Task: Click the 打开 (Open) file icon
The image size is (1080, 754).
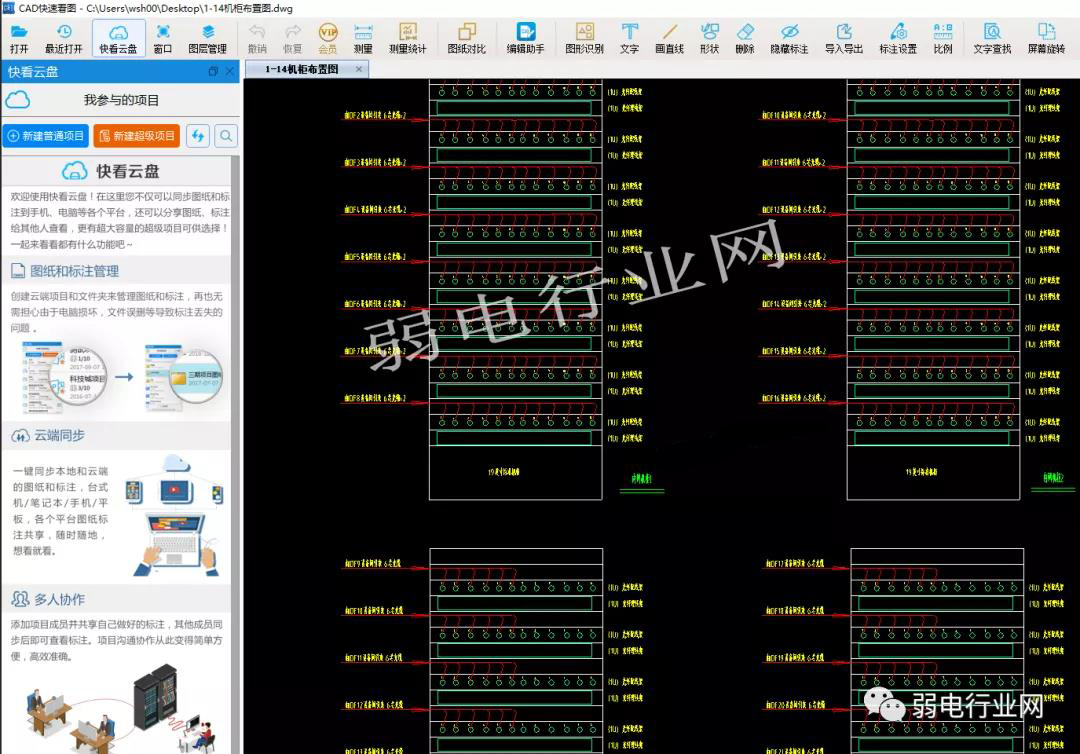Action: (x=19, y=38)
